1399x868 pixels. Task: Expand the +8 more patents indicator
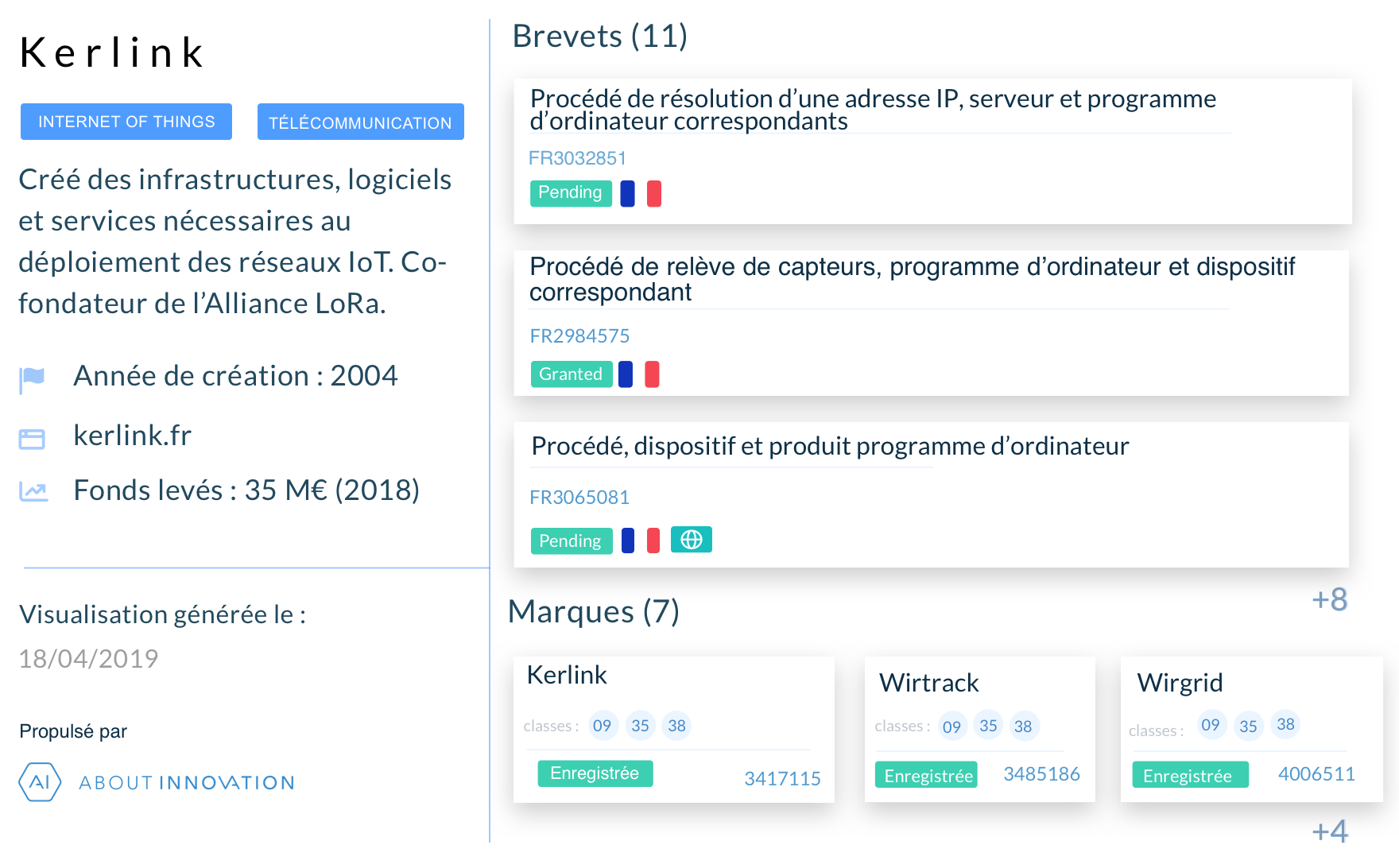click(1329, 599)
